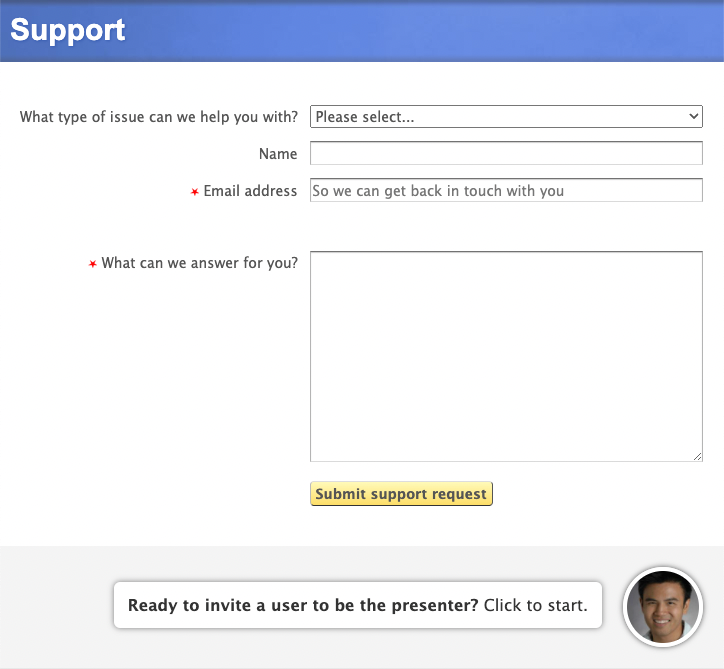Image resolution: width=724 pixels, height=669 pixels.
Task: Click the red asterisk beside "What can we answer"
Action: (x=93, y=265)
